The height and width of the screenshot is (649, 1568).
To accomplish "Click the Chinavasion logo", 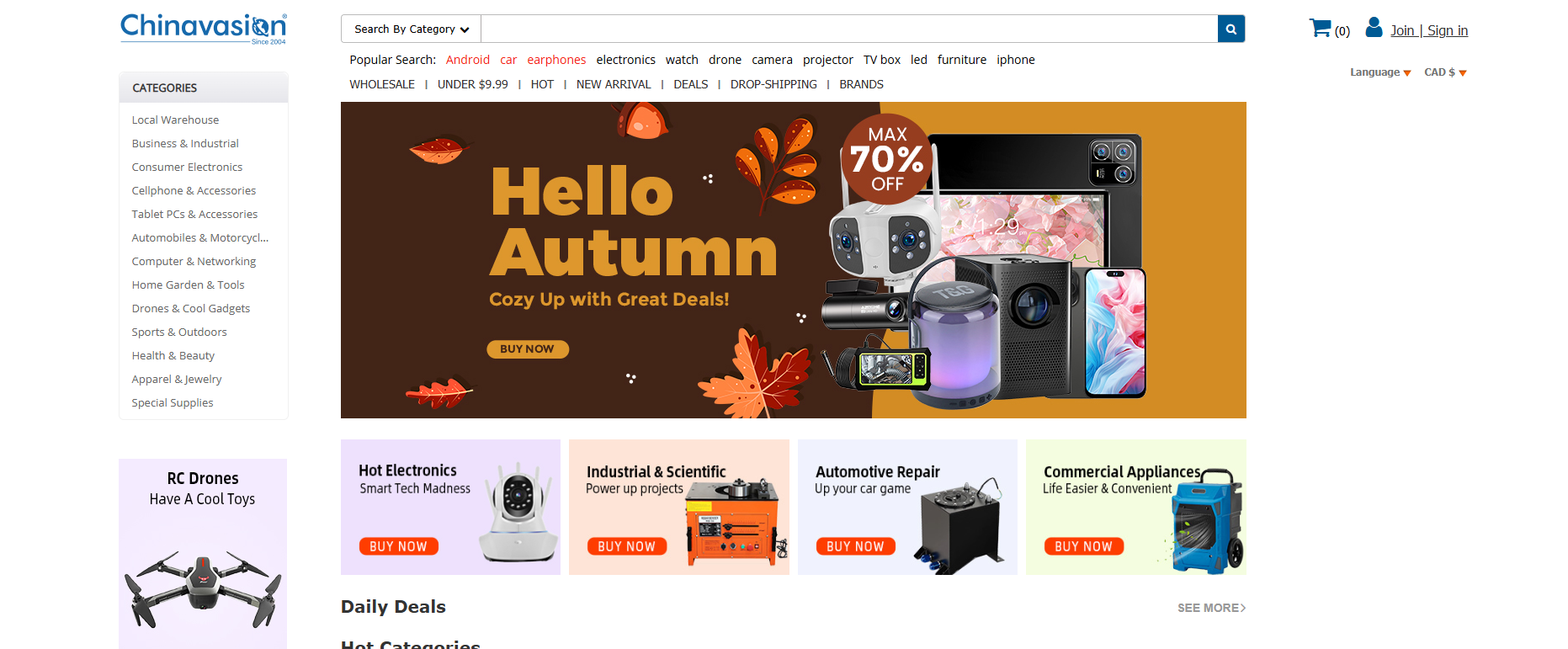I will [x=204, y=29].
